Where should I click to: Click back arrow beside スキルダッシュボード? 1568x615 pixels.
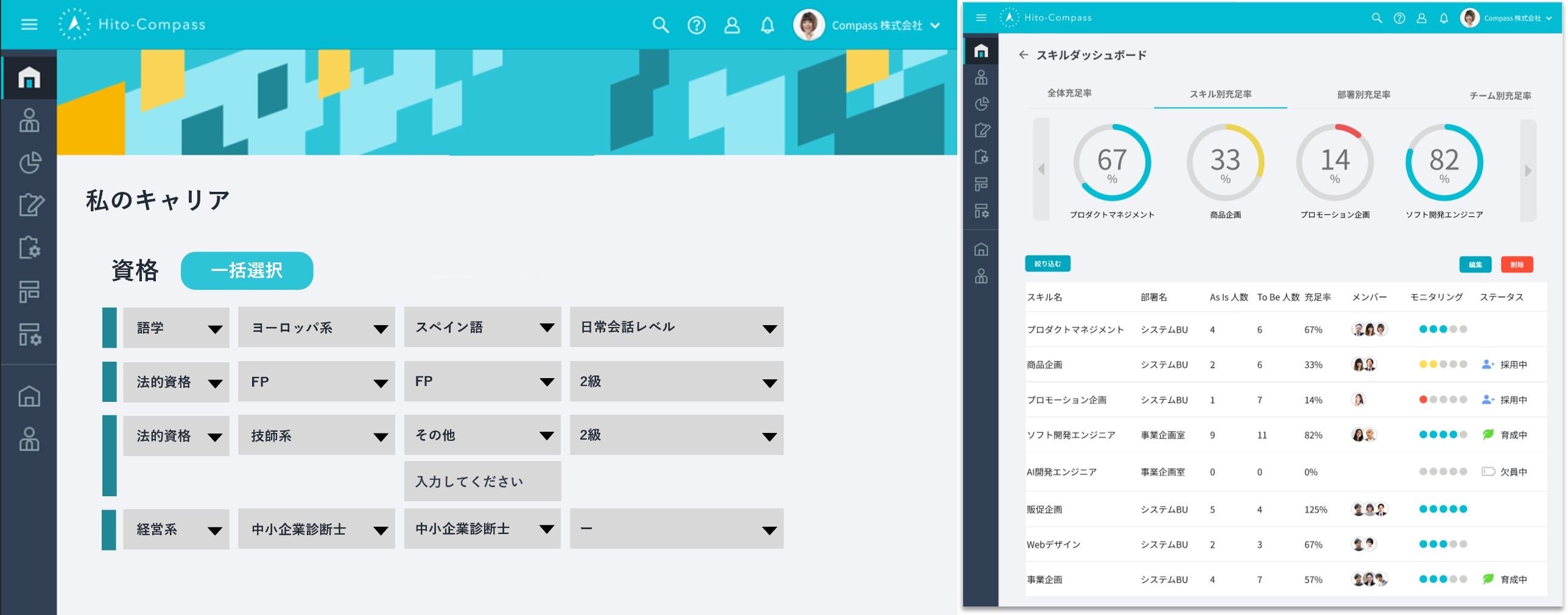tap(1023, 55)
